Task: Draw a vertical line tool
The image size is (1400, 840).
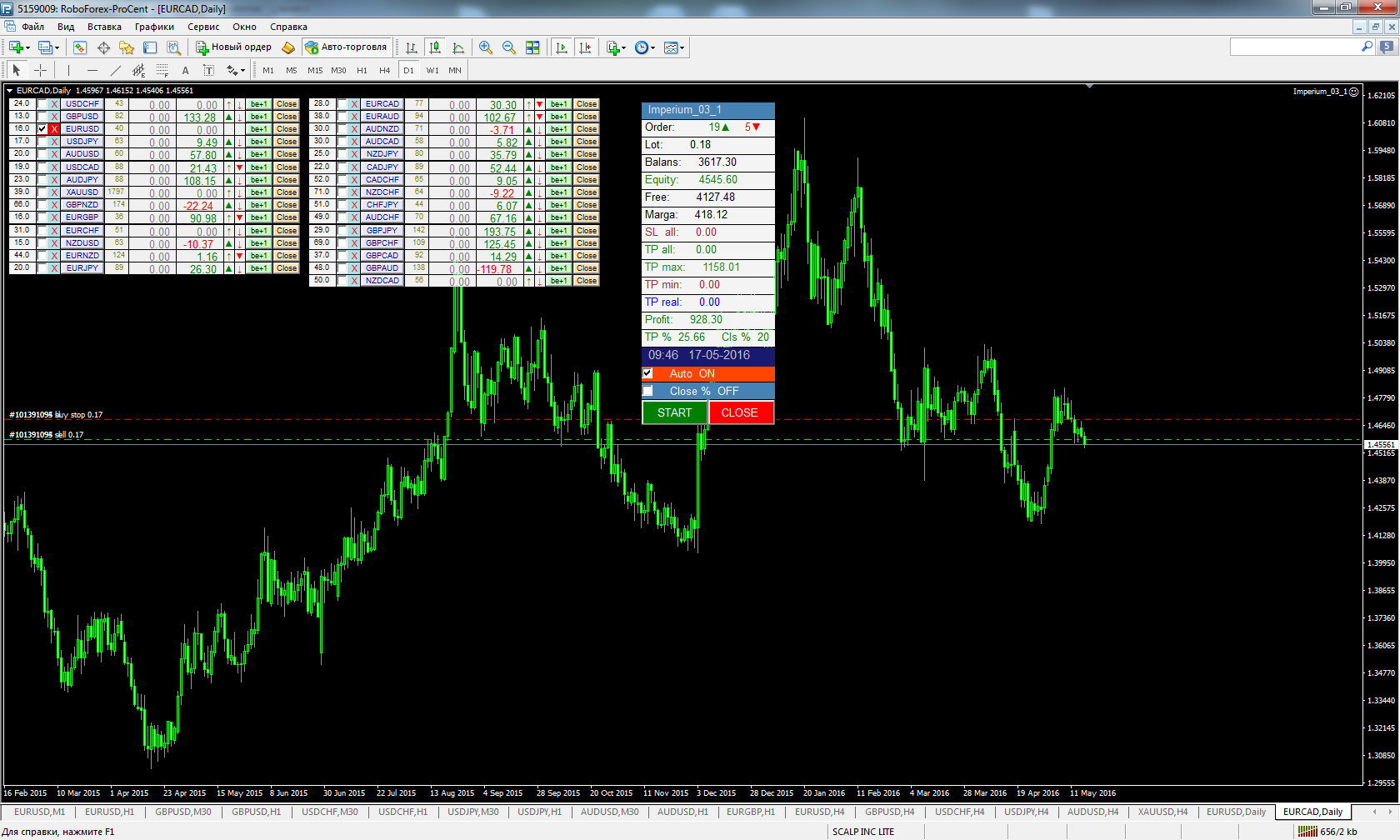Action: [x=68, y=70]
